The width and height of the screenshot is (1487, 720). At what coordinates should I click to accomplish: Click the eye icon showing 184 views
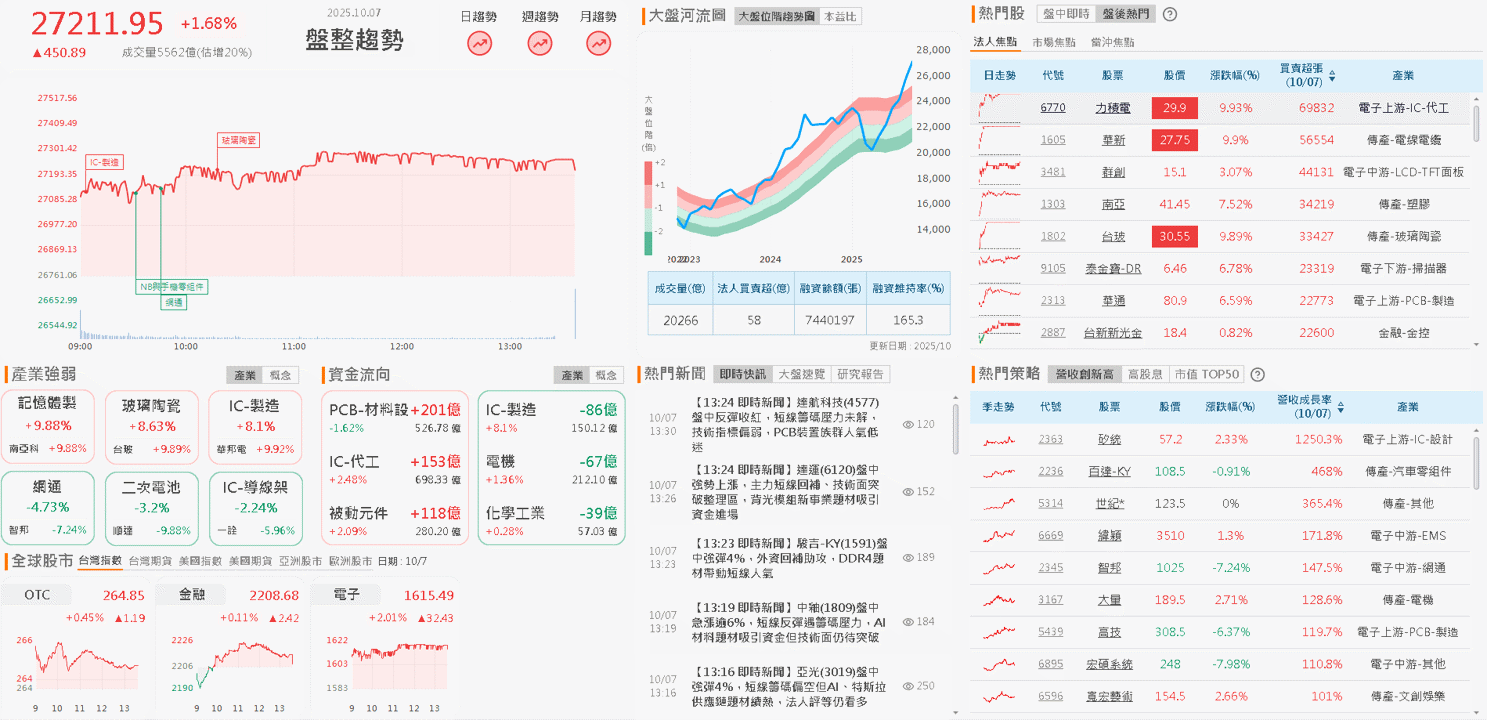pos(908,622)
